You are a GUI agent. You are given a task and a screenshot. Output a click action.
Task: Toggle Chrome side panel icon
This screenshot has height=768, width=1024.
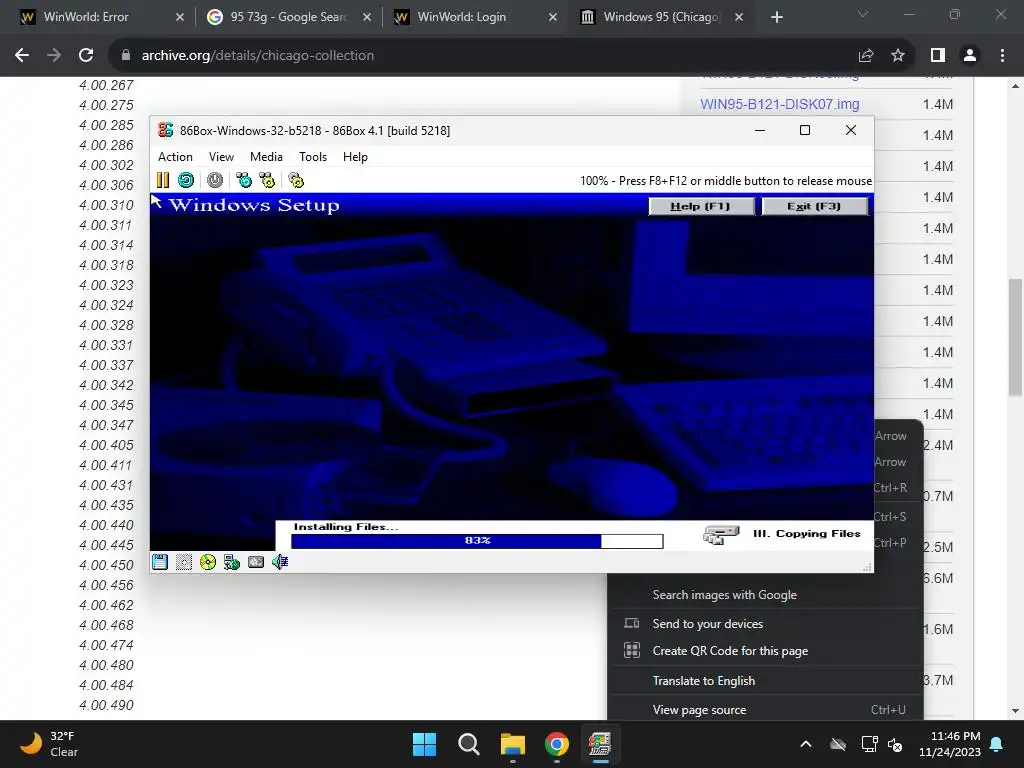pyautogui.click(x=938, y=56)
